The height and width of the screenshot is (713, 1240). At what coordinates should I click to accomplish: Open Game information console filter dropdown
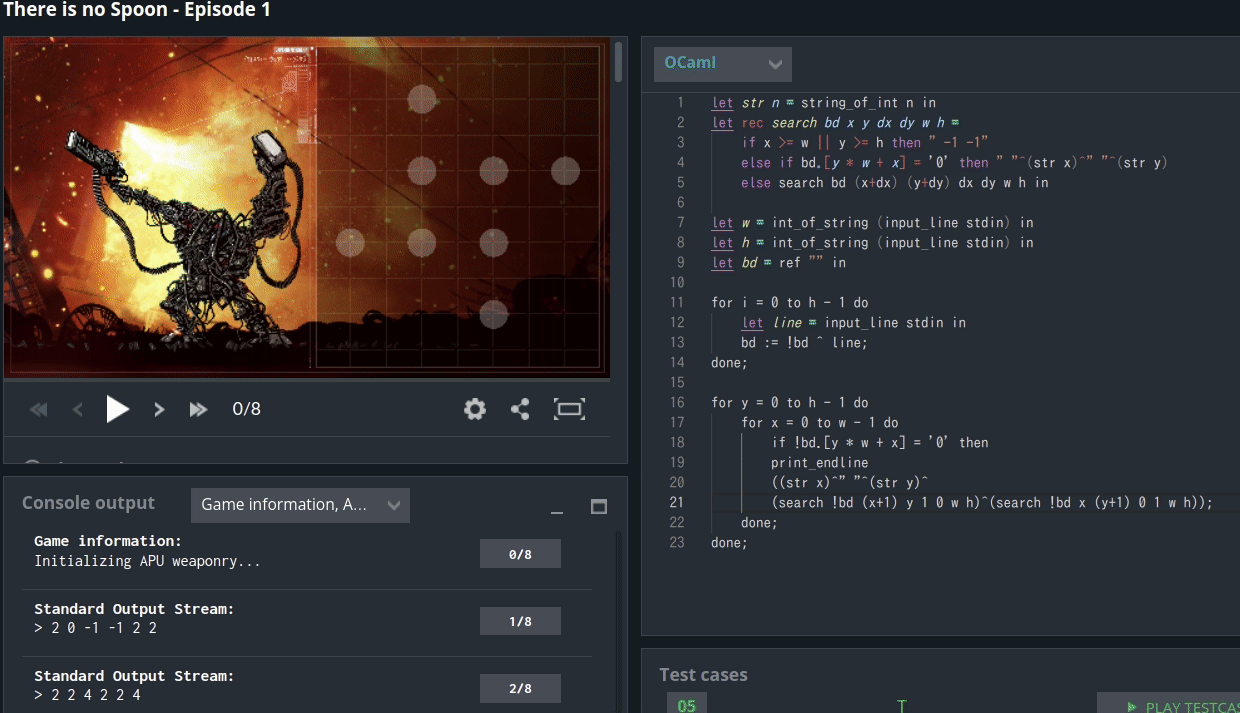pyautogui.click(x=300, y=505)
